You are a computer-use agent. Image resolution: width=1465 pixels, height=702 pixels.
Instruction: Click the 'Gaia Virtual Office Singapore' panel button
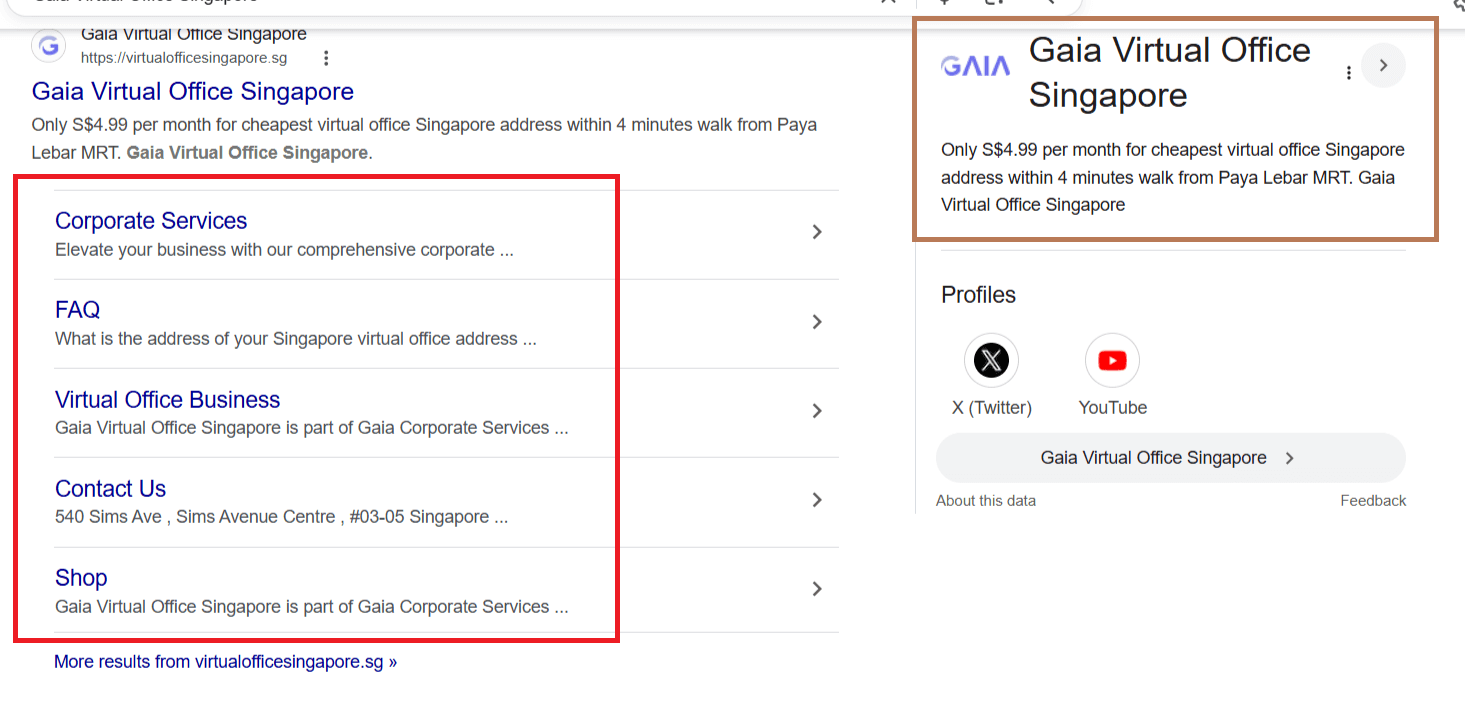[1170, 457]
